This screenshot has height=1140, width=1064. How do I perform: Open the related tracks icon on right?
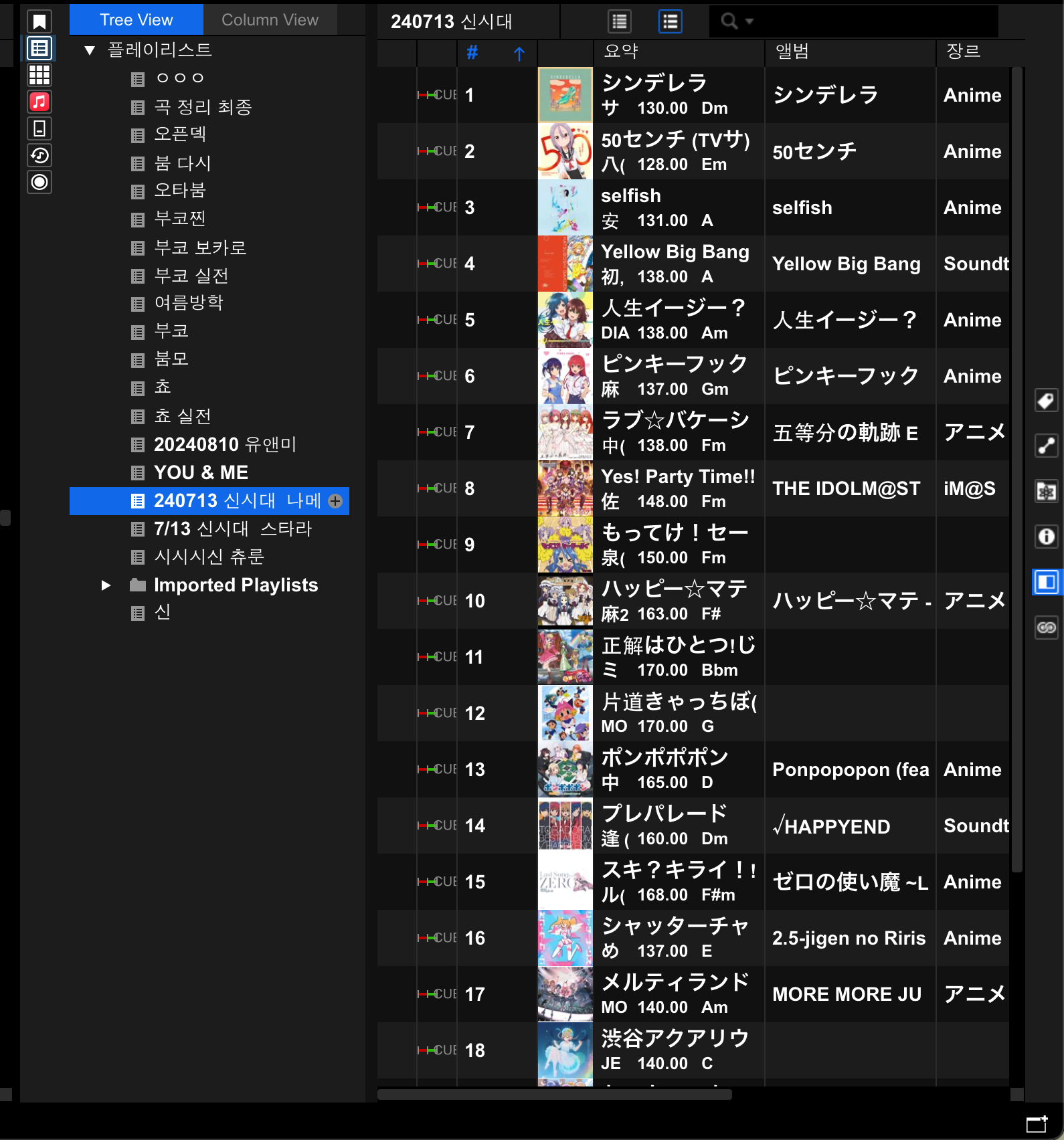(x=1047, y=446)
